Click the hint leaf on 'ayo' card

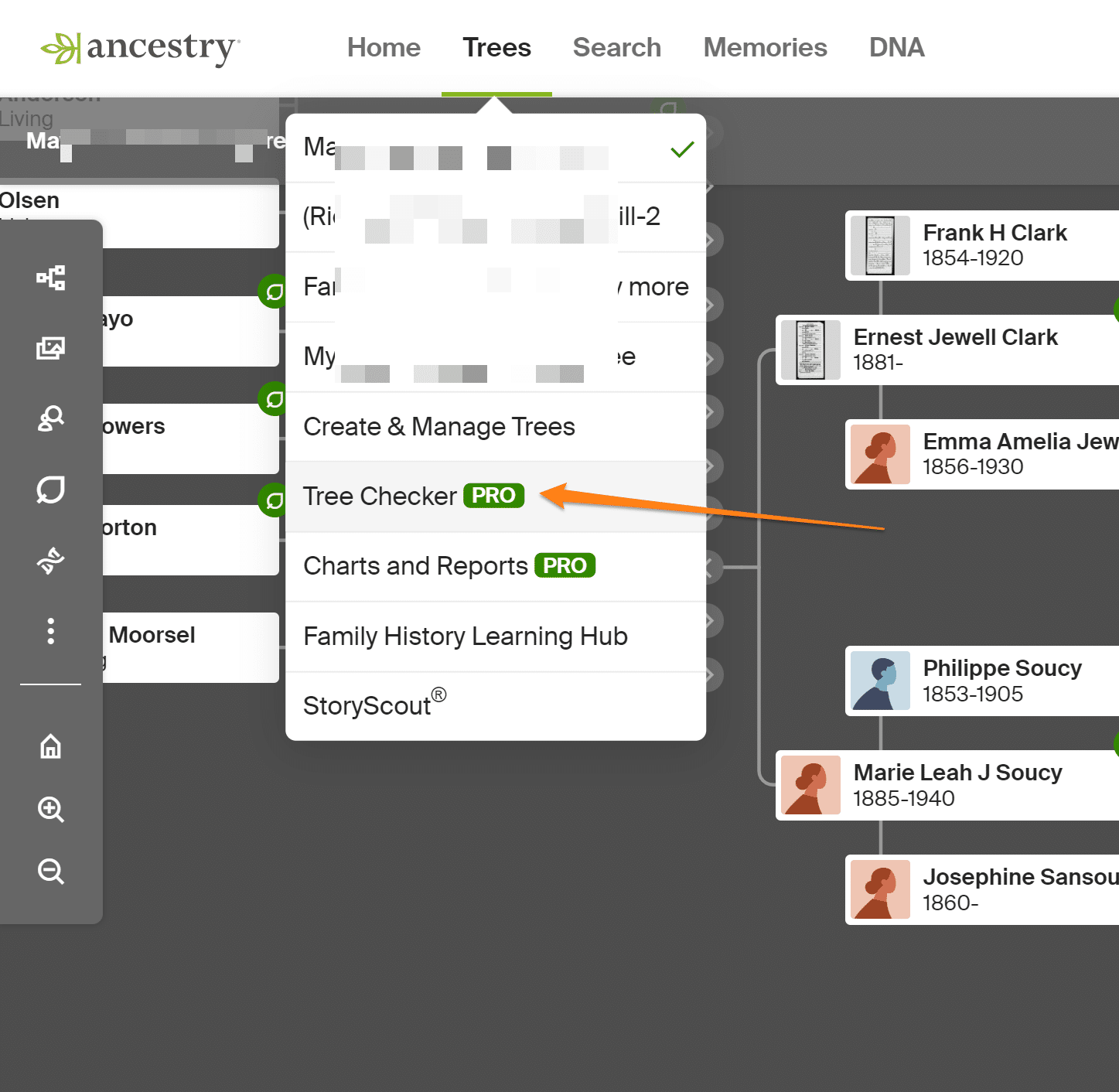point(272,292)
